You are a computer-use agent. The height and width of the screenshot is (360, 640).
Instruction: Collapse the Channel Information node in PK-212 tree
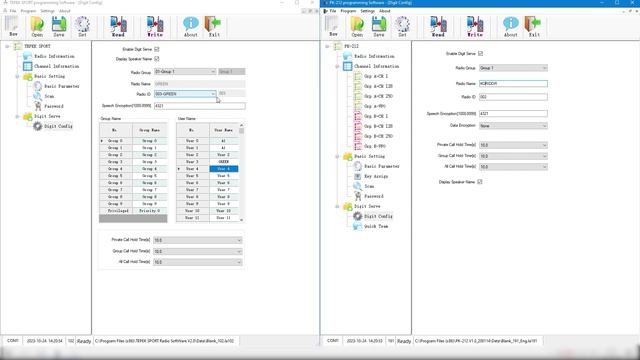pos(337,66)
